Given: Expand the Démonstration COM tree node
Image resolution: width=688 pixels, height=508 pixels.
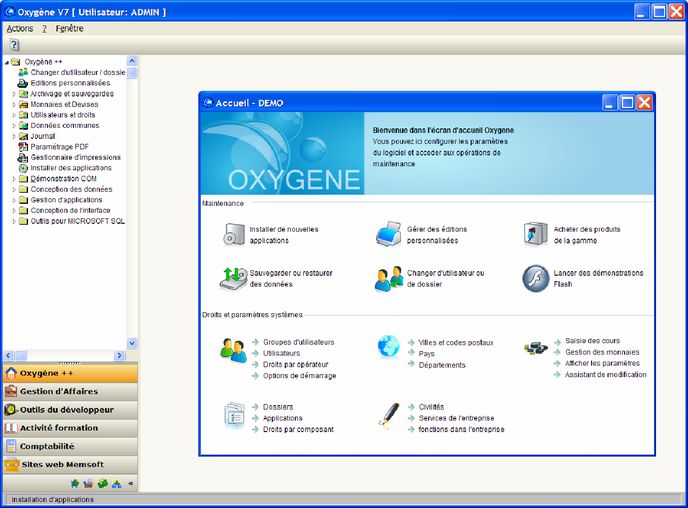Looking at the screenshot, I should tap(14, 179).
